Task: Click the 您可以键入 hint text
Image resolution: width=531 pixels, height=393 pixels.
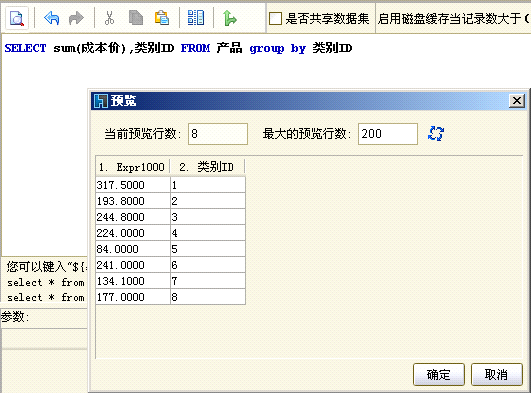Action: point(46,267)
